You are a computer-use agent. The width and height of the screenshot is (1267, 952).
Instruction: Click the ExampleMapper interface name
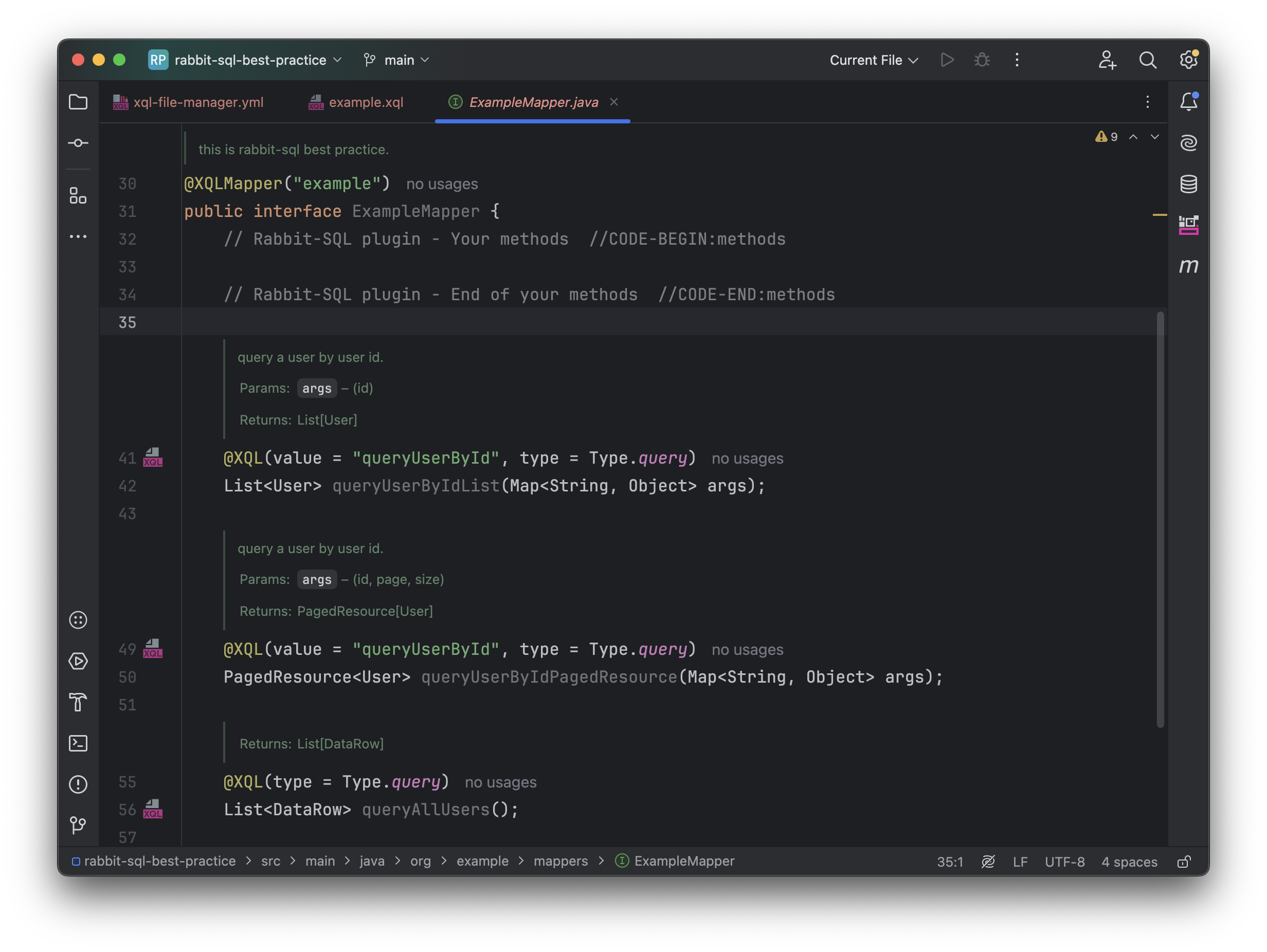(415, 211)
